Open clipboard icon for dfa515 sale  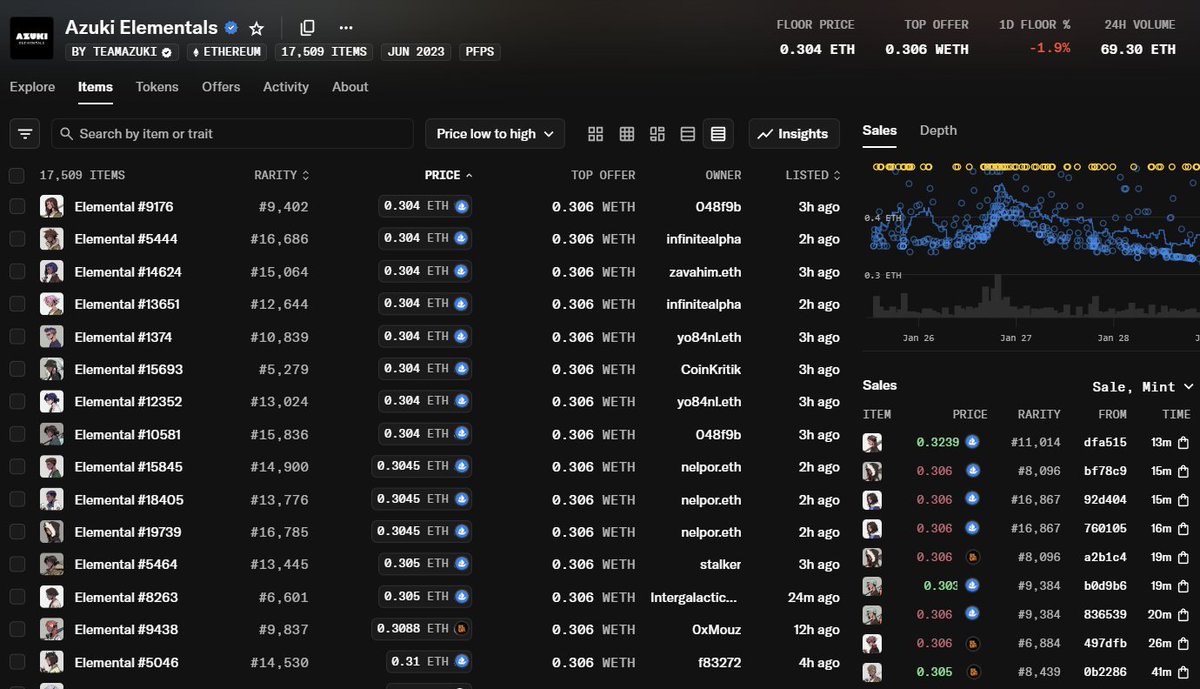(1183, 442)
